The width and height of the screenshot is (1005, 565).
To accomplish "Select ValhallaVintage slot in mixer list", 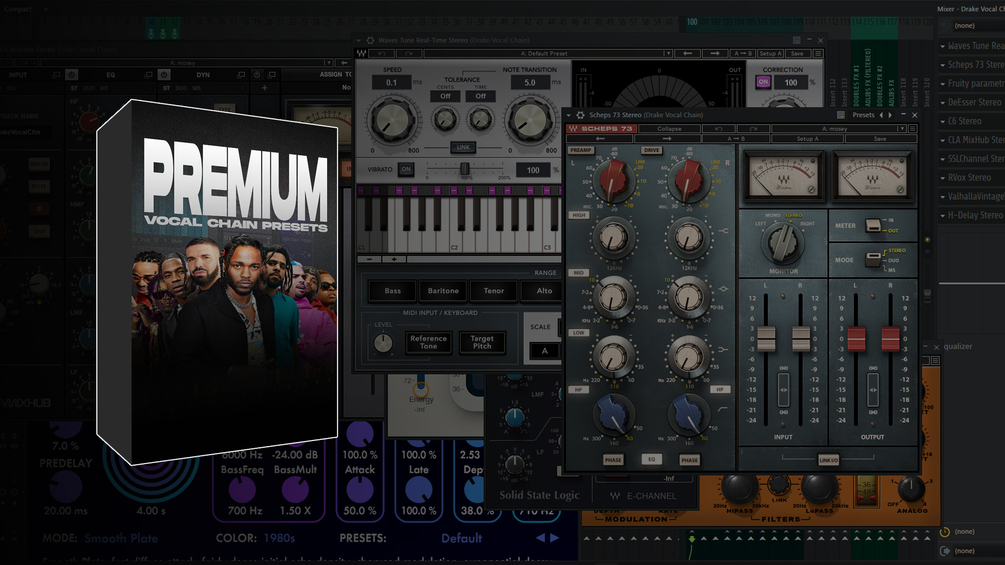I will (972, 197).
